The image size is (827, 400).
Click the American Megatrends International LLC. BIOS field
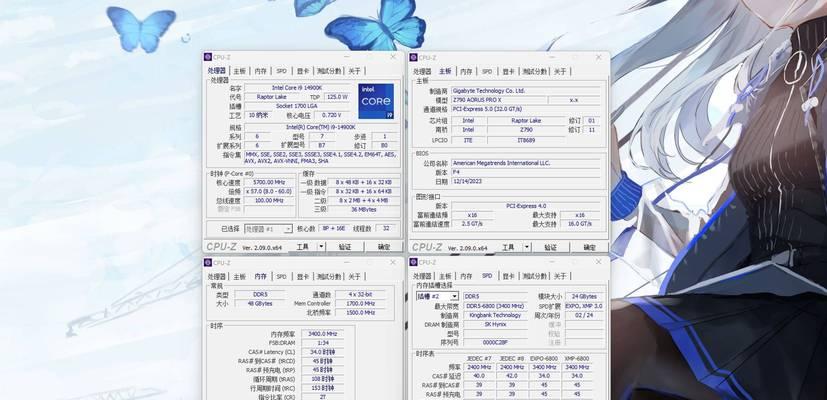click(525, 163)
